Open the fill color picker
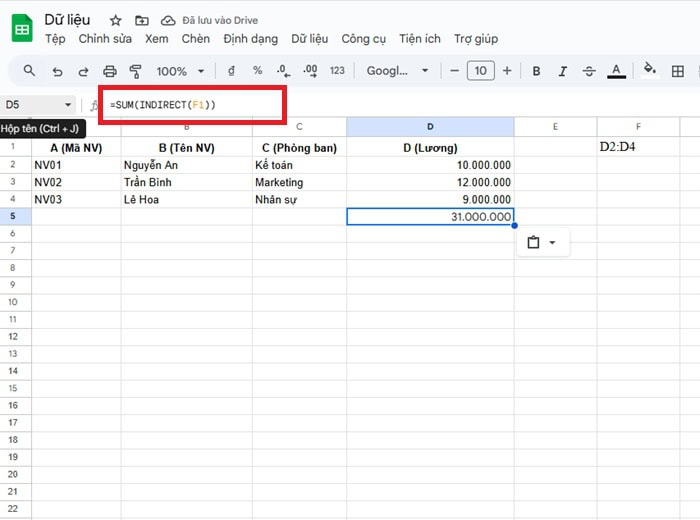This screenshot has width=700, height=520. 649,71
